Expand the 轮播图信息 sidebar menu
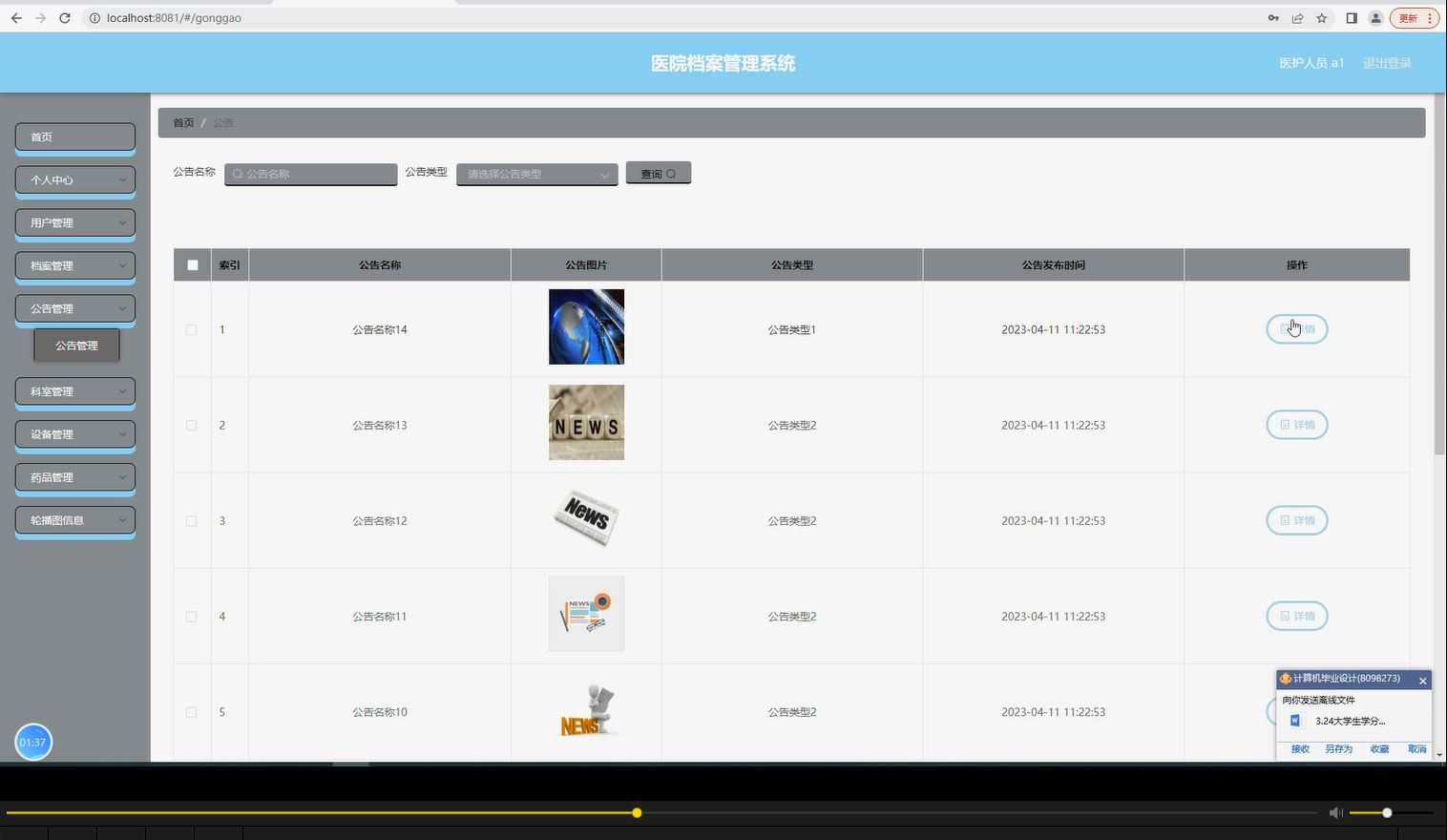The height and width of the screenshot is (840, 1447). (x=75, y=520)
